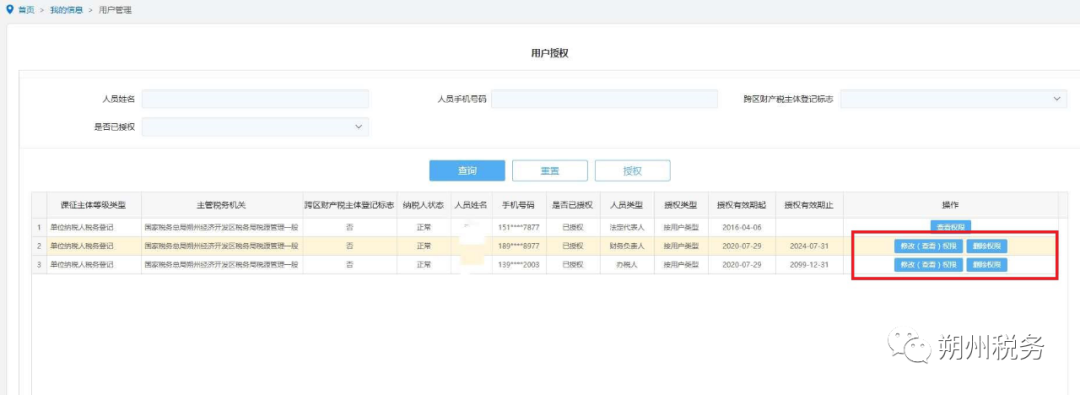Click the 授权有效期起 column header
Image resolution: width=1080 pixels, height=395 pixels.
(741, 205)
